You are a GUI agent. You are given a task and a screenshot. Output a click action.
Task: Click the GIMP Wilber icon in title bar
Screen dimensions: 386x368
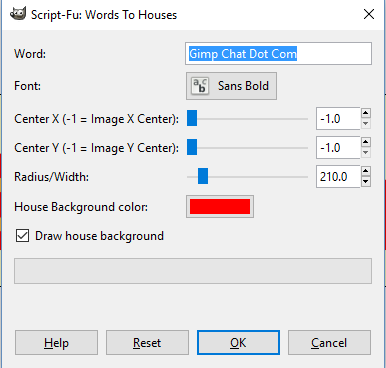(18, 14)
